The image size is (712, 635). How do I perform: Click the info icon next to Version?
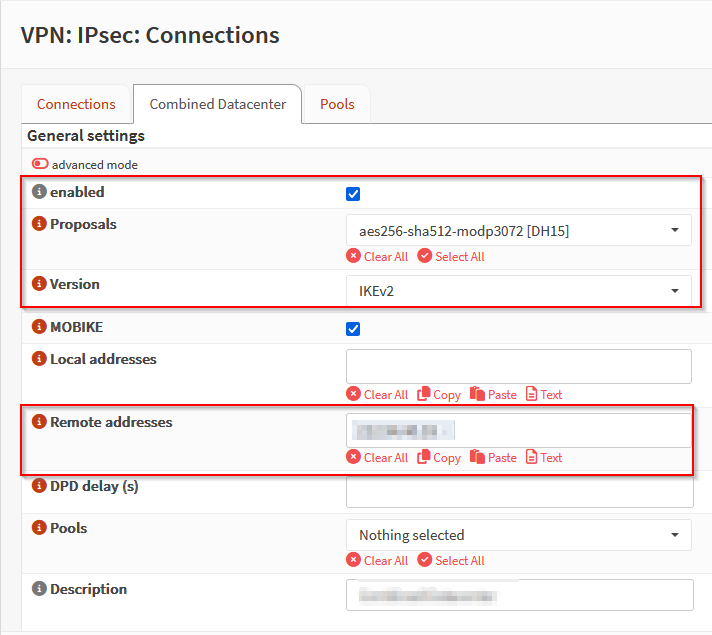pos(39,285)
